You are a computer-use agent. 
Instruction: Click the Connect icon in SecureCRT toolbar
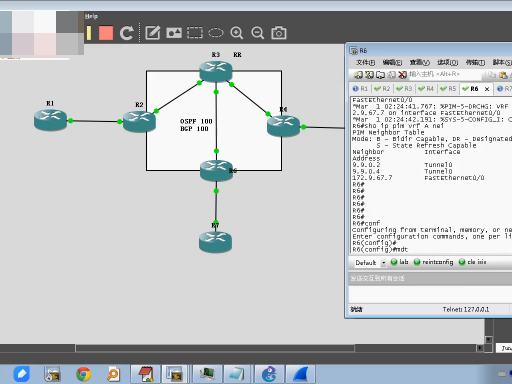point(358,75)
